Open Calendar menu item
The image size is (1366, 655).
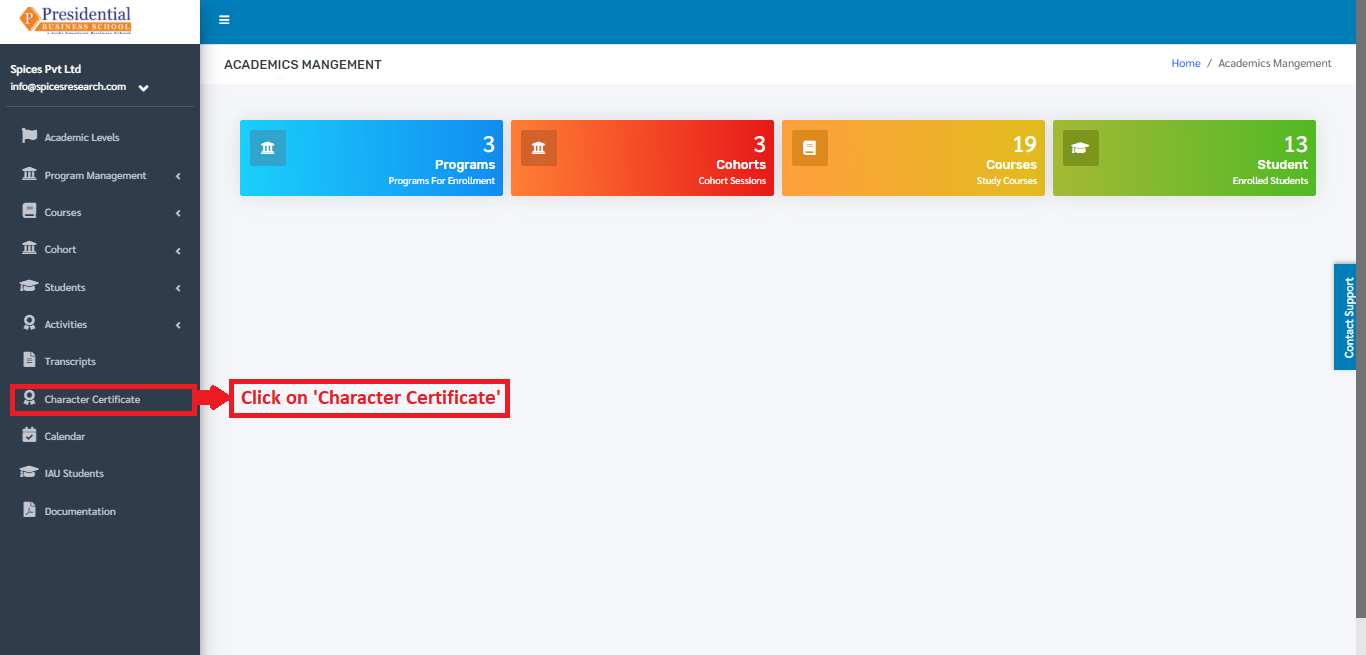100,436
